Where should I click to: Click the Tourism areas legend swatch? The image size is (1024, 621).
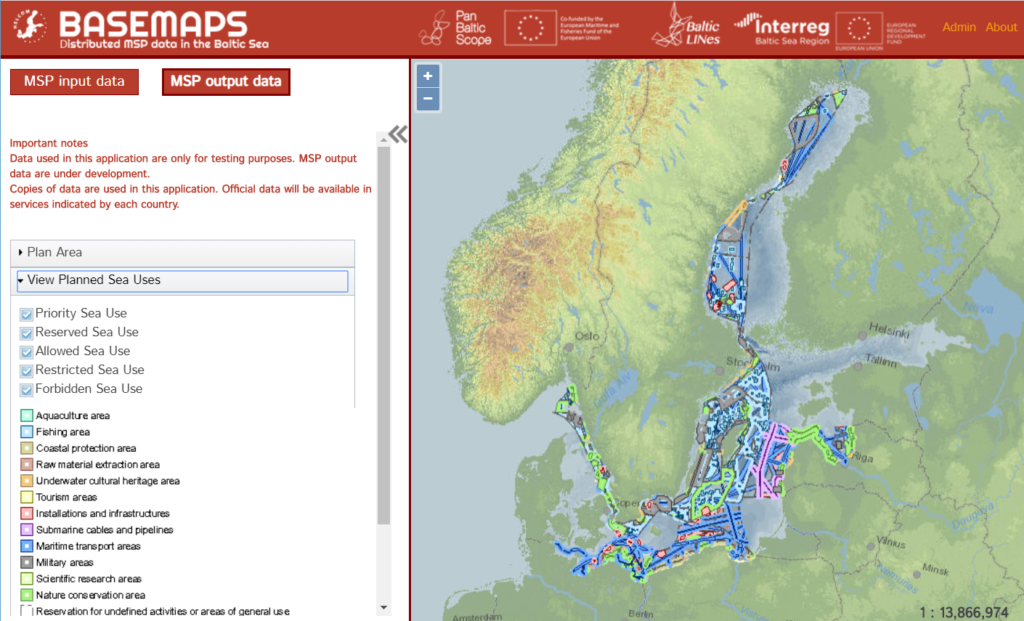[26, 497]
